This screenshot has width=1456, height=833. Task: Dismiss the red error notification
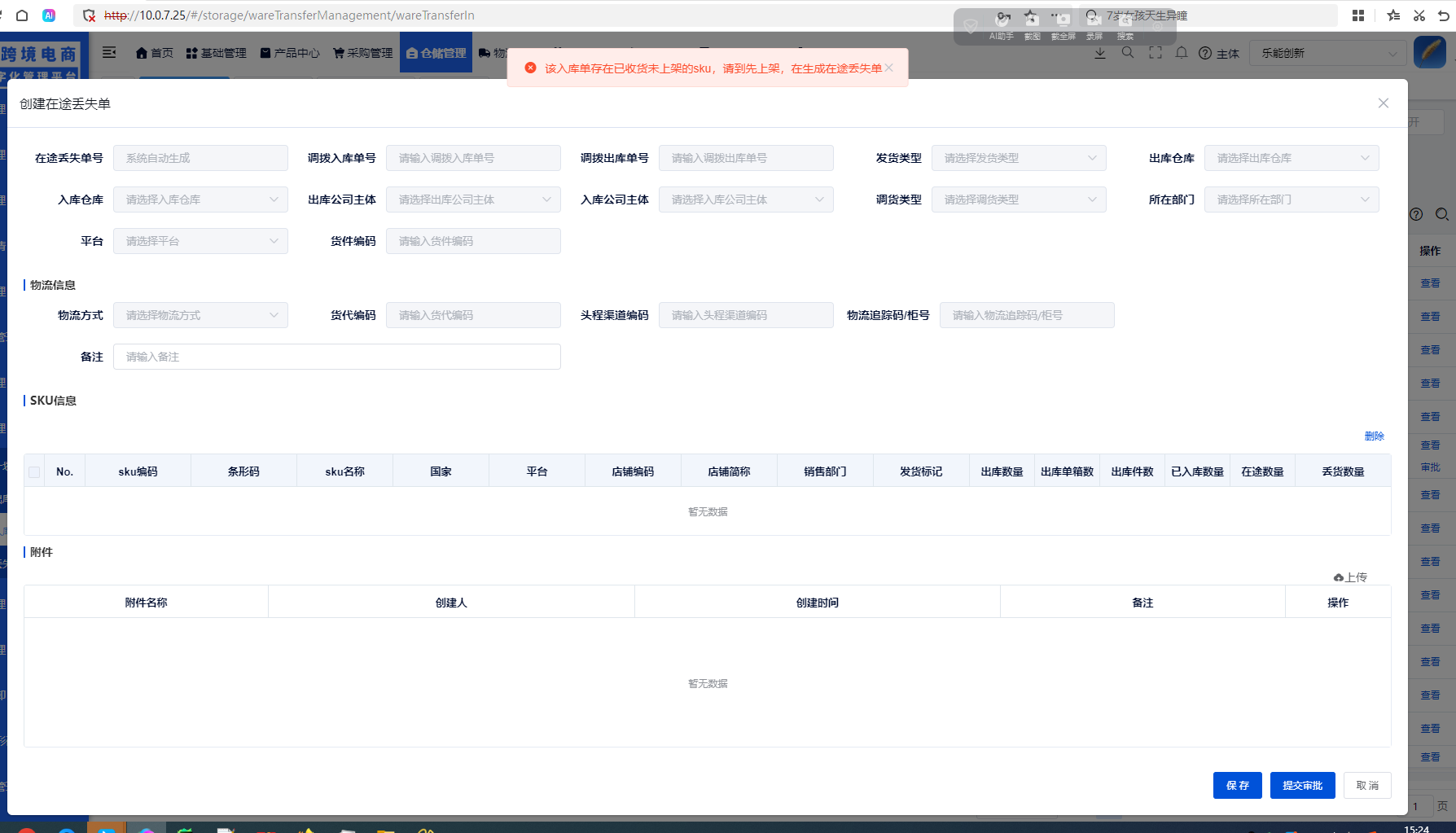(889, 68)
